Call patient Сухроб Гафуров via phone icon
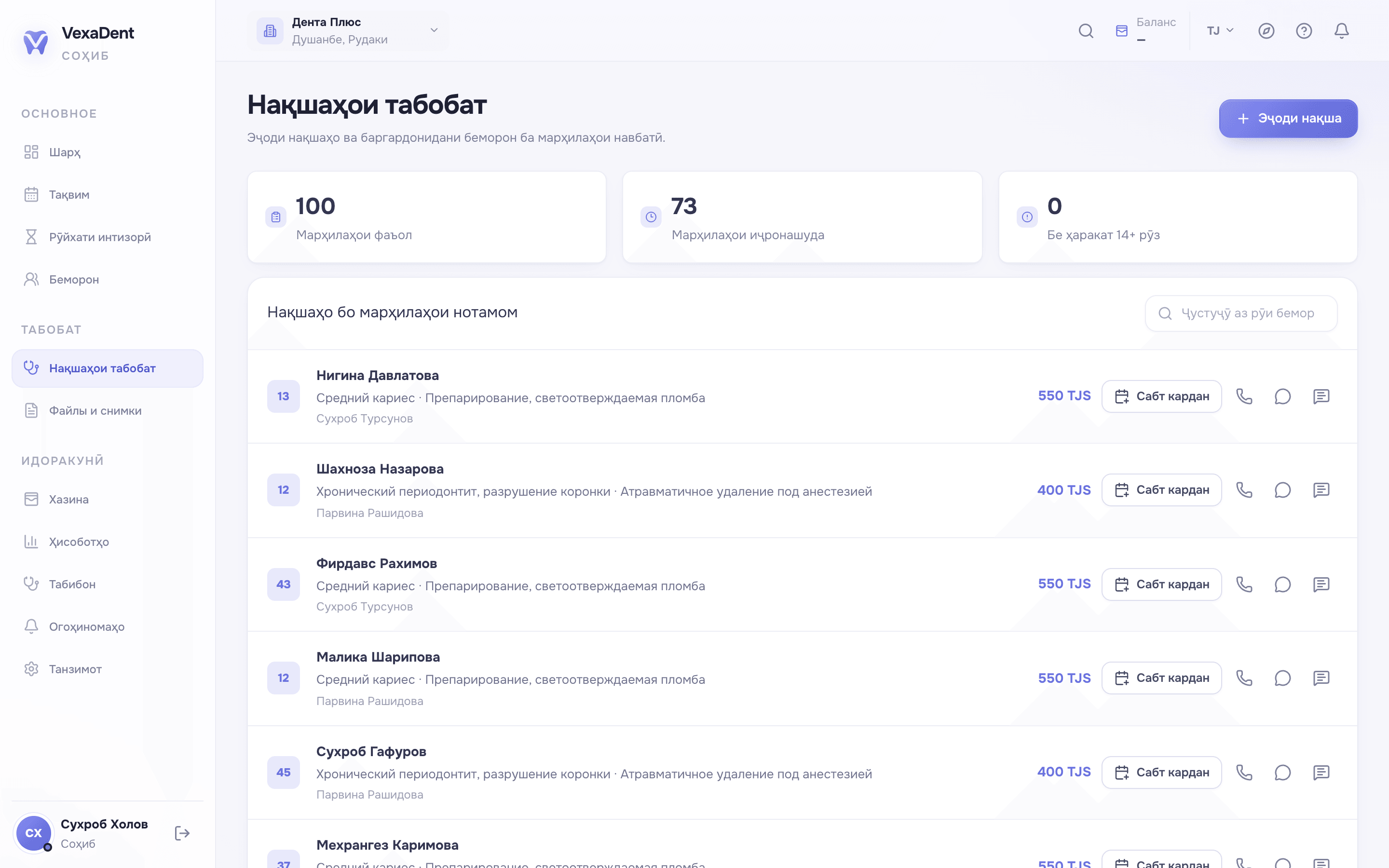The width and height of the screenshot is (1389, 868). [1244, 772]
